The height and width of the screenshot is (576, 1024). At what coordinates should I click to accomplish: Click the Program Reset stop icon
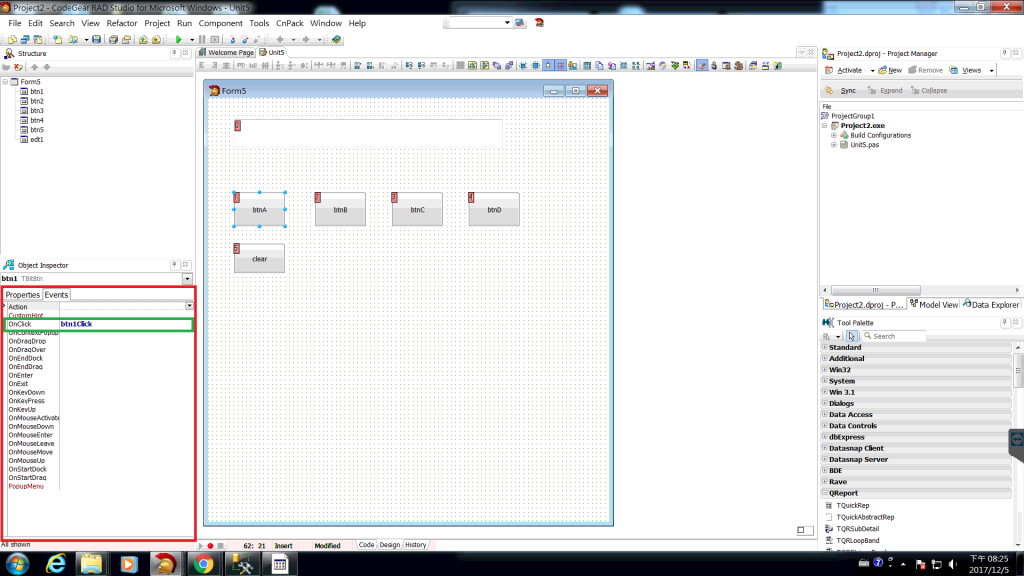coord(215,39)
